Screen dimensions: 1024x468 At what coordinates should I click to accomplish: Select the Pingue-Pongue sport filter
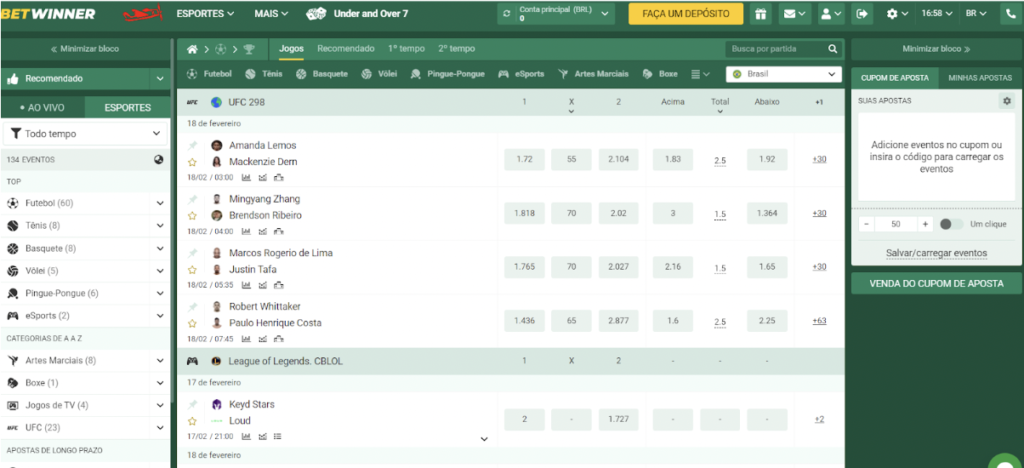click(448, 74)
